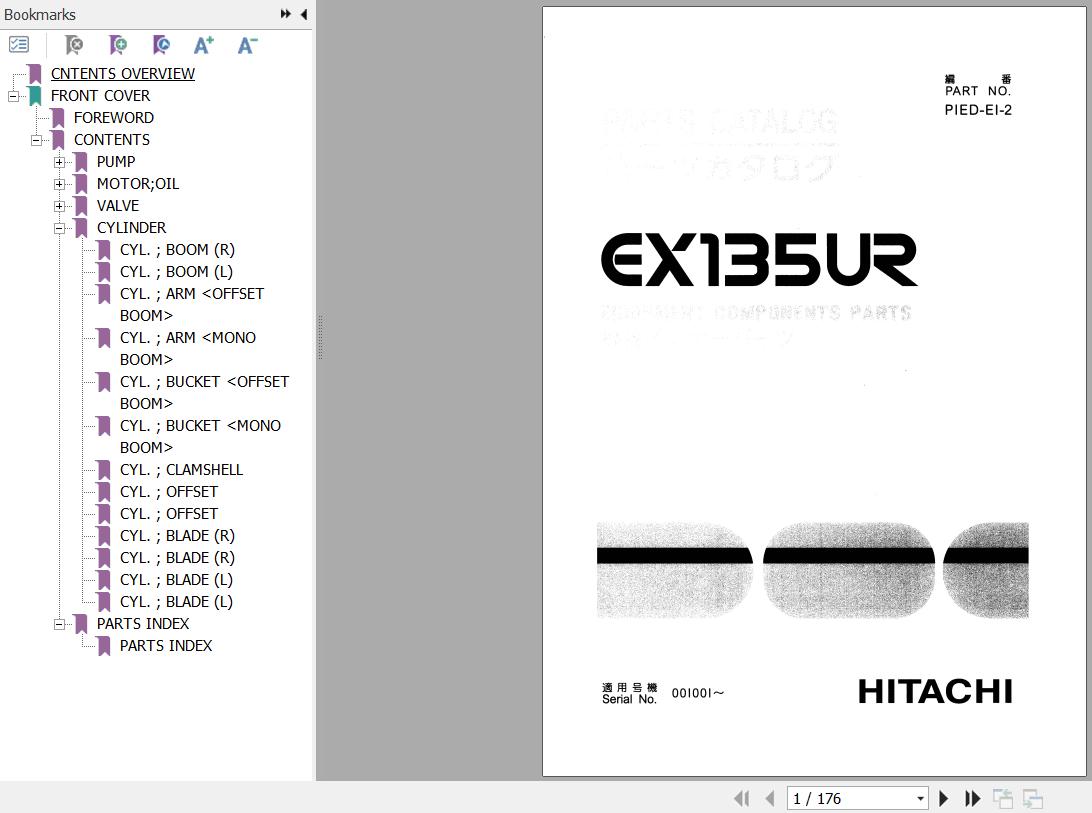Go to the first page
The height and width of the screenshot is (813, 1092).
(x=742, y=798)
